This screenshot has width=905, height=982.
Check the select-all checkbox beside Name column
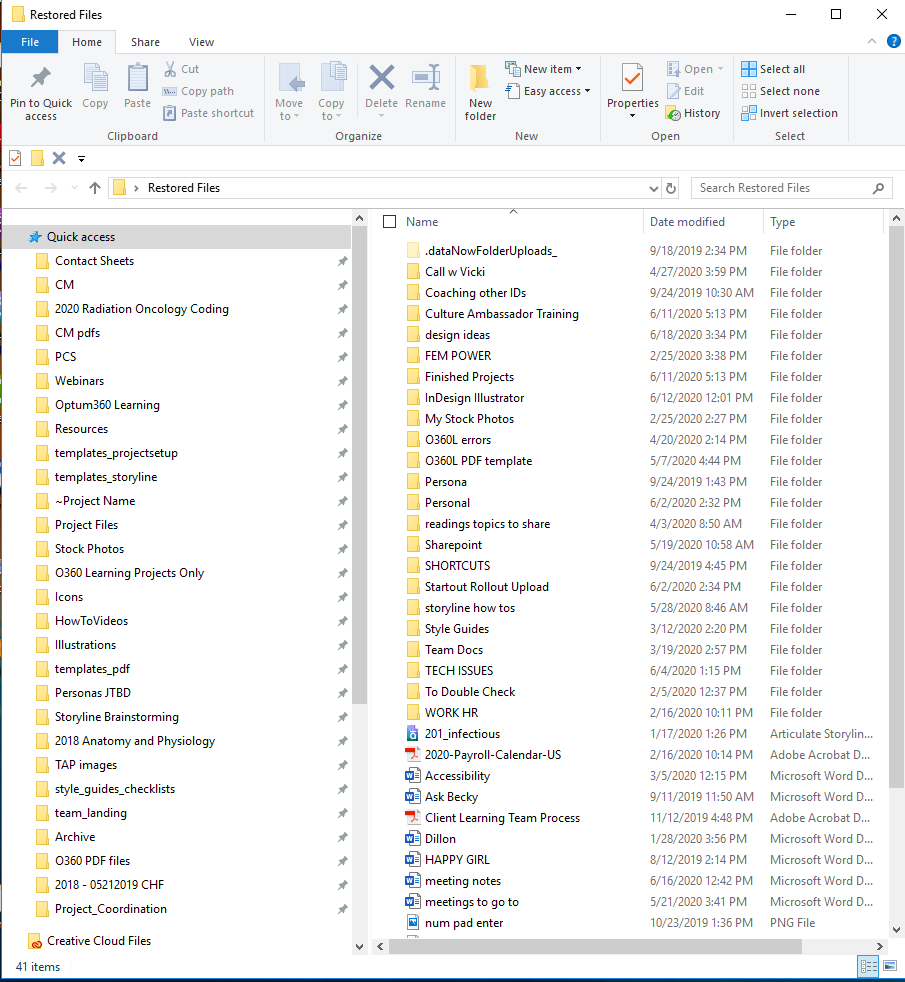pyautogui.click(x=389, y=221)
